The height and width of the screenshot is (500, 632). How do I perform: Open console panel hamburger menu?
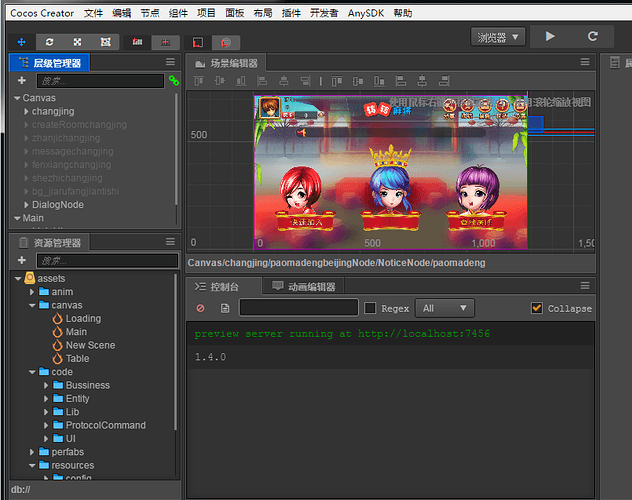(585, 286)
